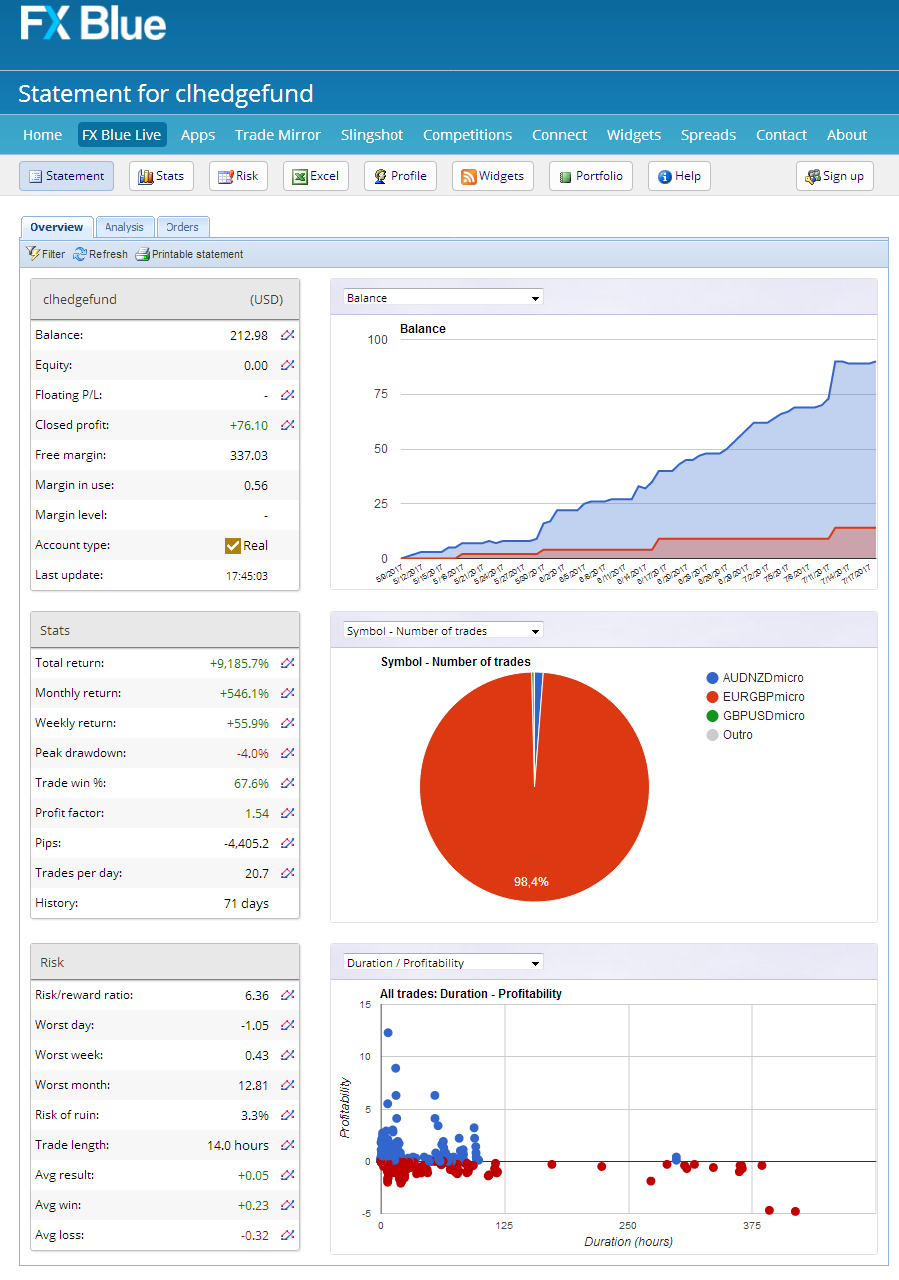Screen dimensions: 899x1280
Task: Click the chart icon next to Balance
Action: (x=287, y=335)
